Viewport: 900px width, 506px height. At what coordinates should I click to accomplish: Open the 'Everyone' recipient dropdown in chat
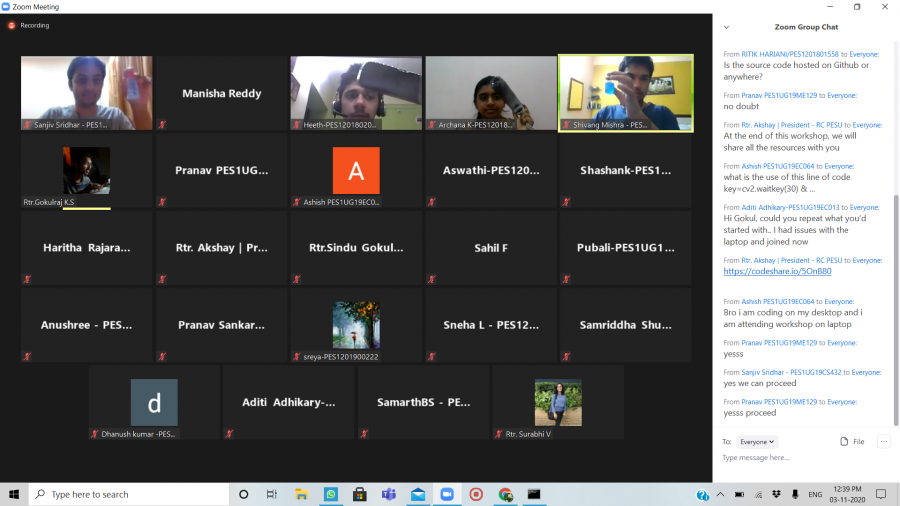coord(757,441)
